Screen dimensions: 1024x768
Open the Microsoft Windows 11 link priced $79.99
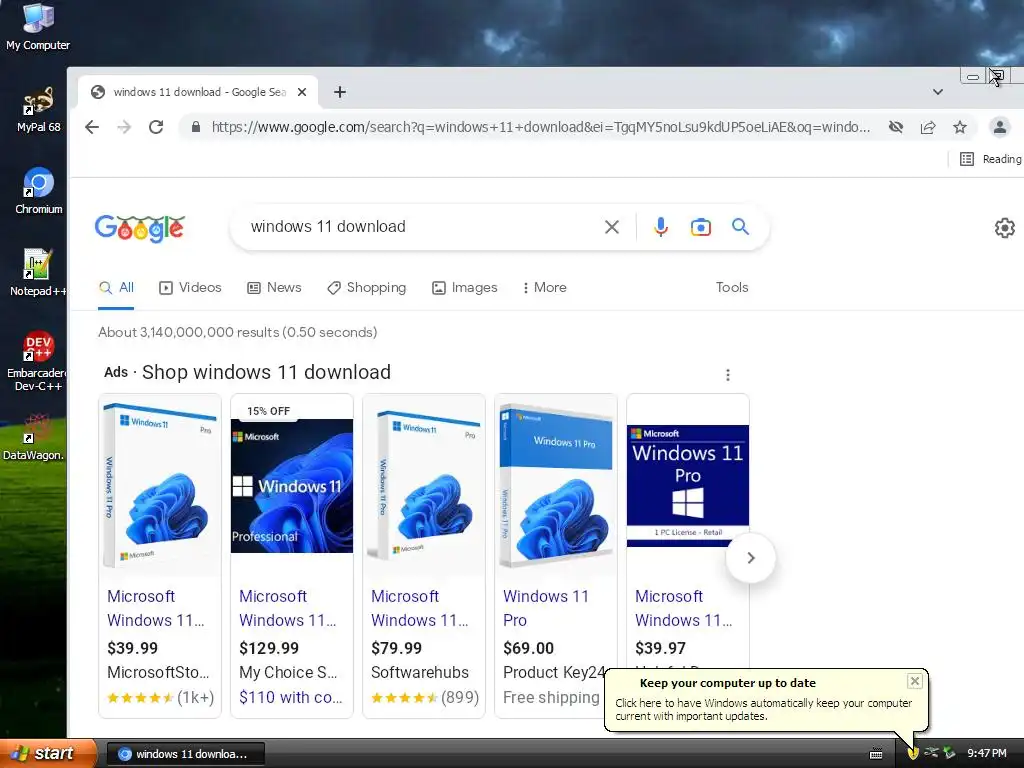click(x=420, y=608)
